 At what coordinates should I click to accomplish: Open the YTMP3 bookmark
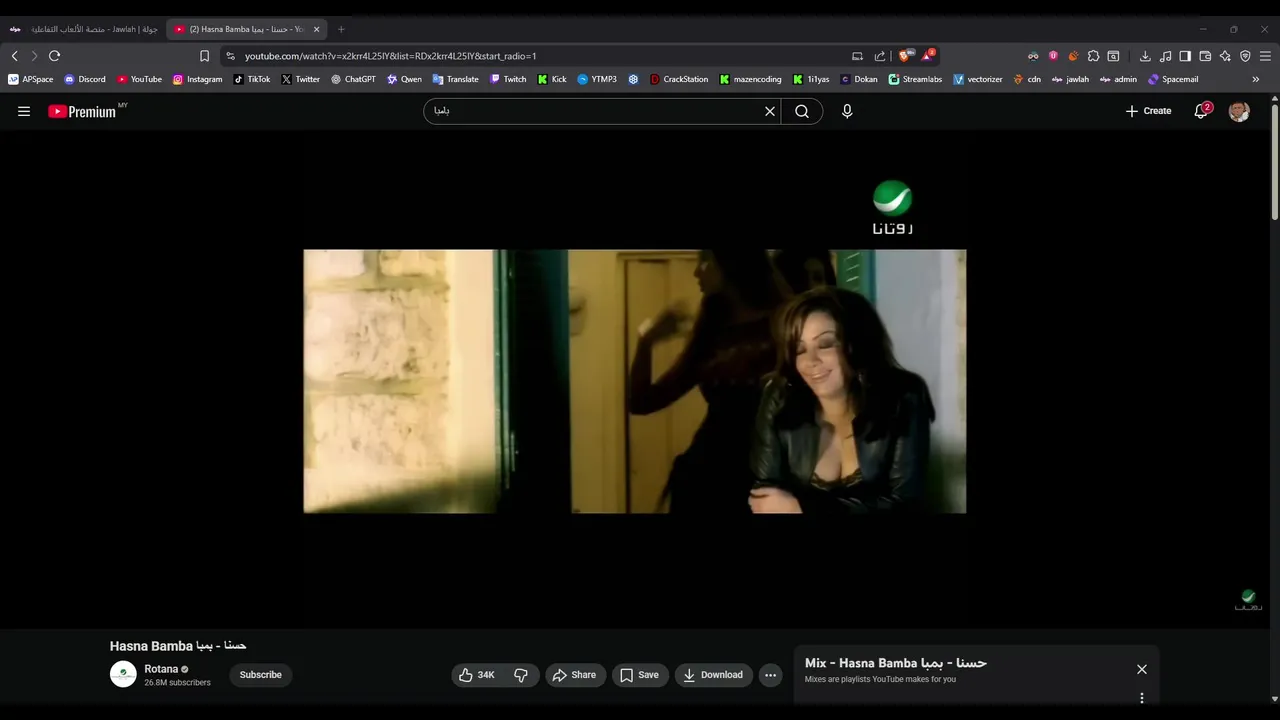point(597,79)
